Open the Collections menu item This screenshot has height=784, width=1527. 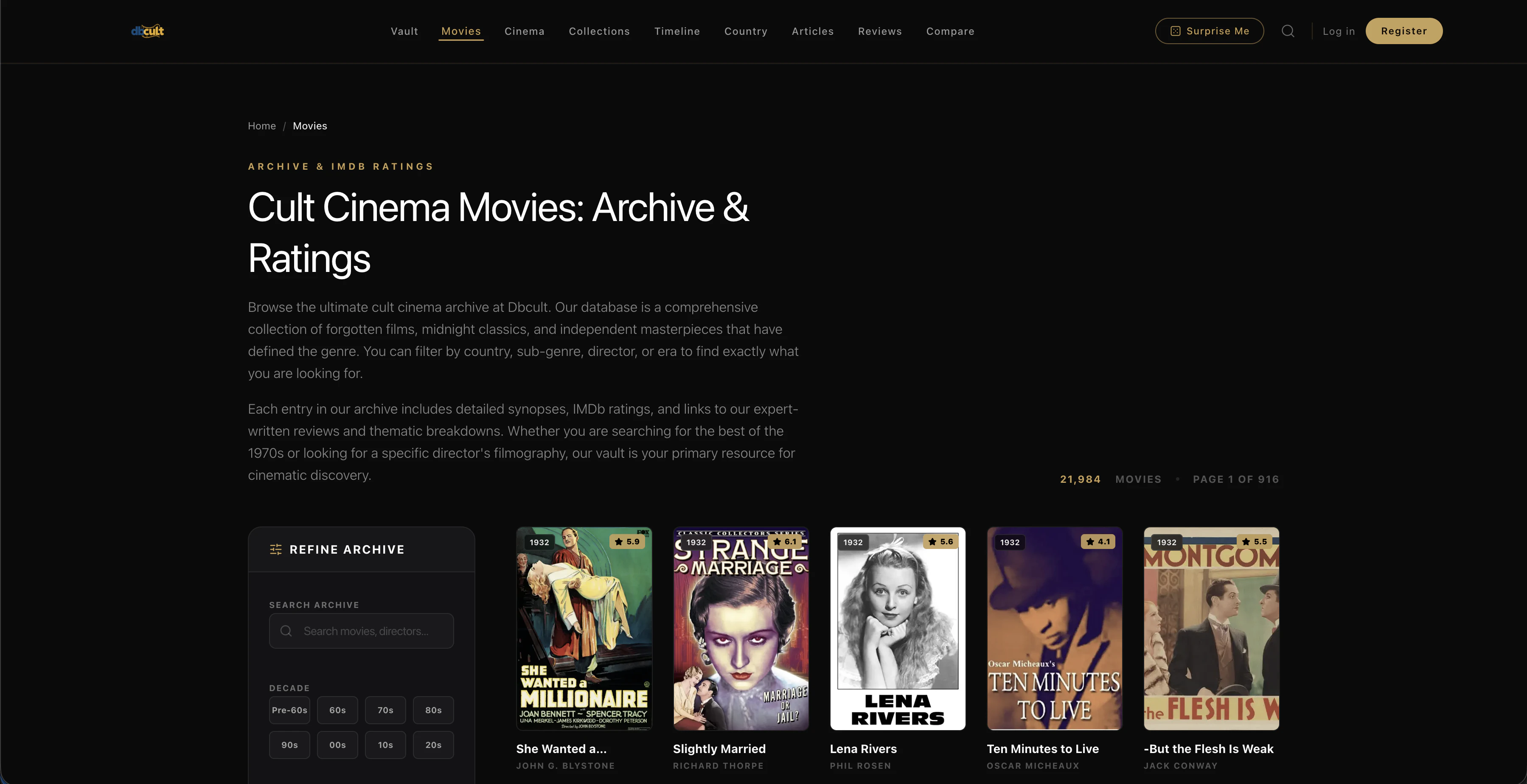click(x=599, y=31)
